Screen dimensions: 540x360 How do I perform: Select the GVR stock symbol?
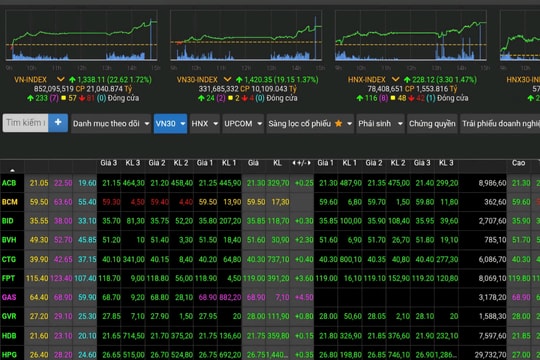click(9, 316)
